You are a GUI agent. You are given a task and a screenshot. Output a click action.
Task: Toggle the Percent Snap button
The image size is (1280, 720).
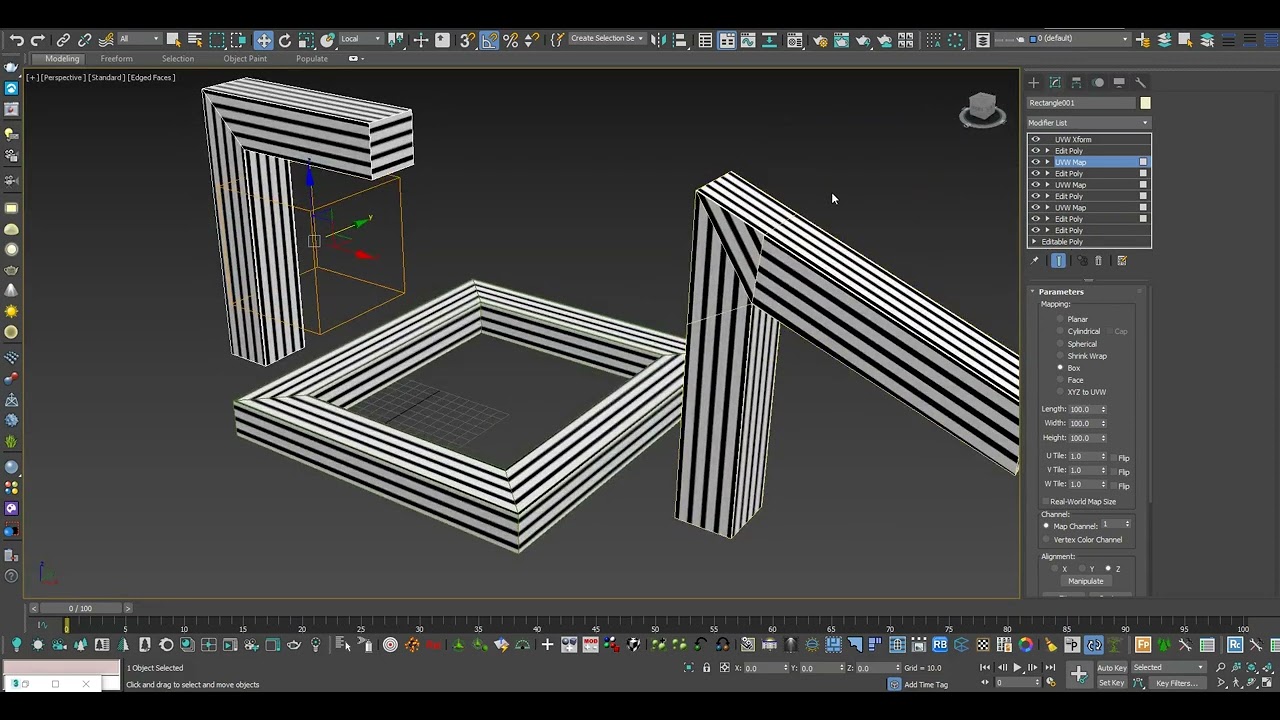pos(511,39)
